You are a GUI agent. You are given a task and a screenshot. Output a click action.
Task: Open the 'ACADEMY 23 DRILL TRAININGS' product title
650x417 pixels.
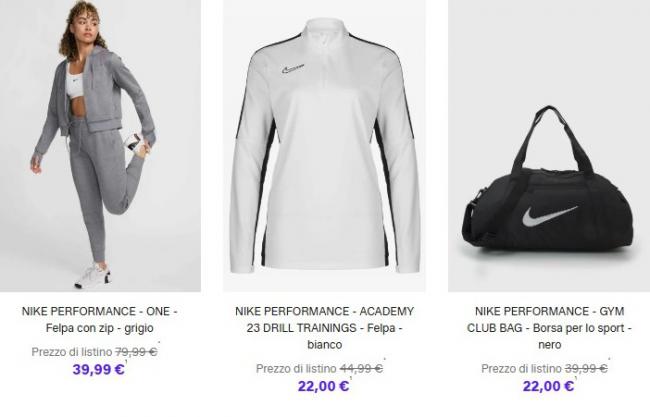[324, 328]
